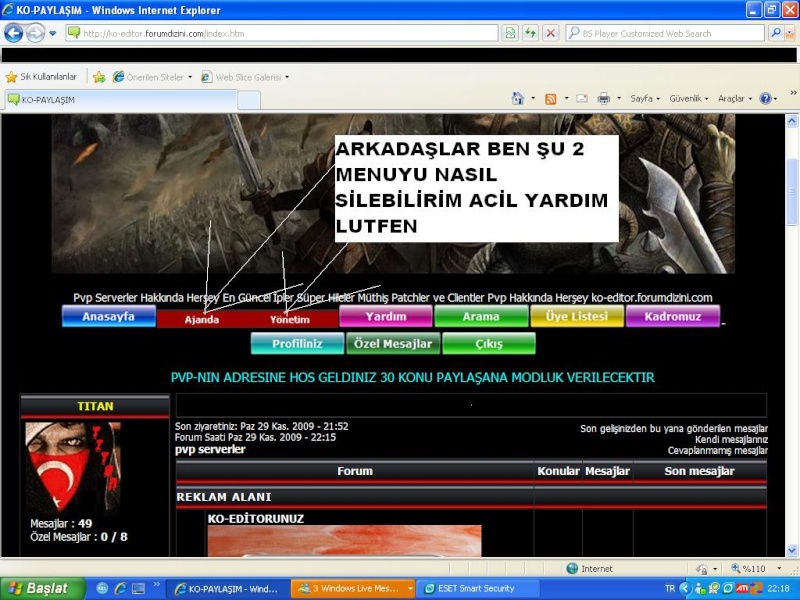Switch to the KO-PAYLAŞIM taskbar button
The width and height of the screenshot is (800, 600).
pos(228,589)
